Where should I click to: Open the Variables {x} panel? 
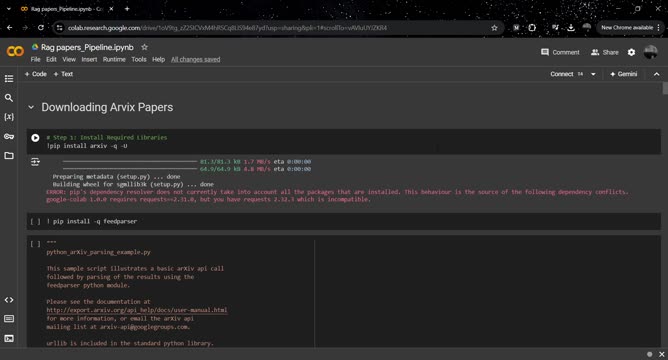point(9,117)
